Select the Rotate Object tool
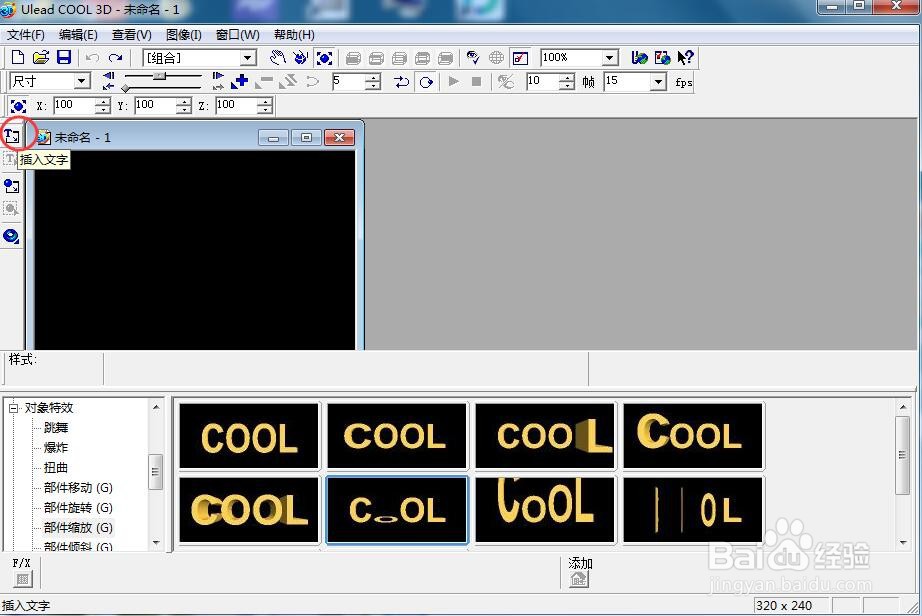The width and height of the screenshot is (922, 616). (300, 58)
